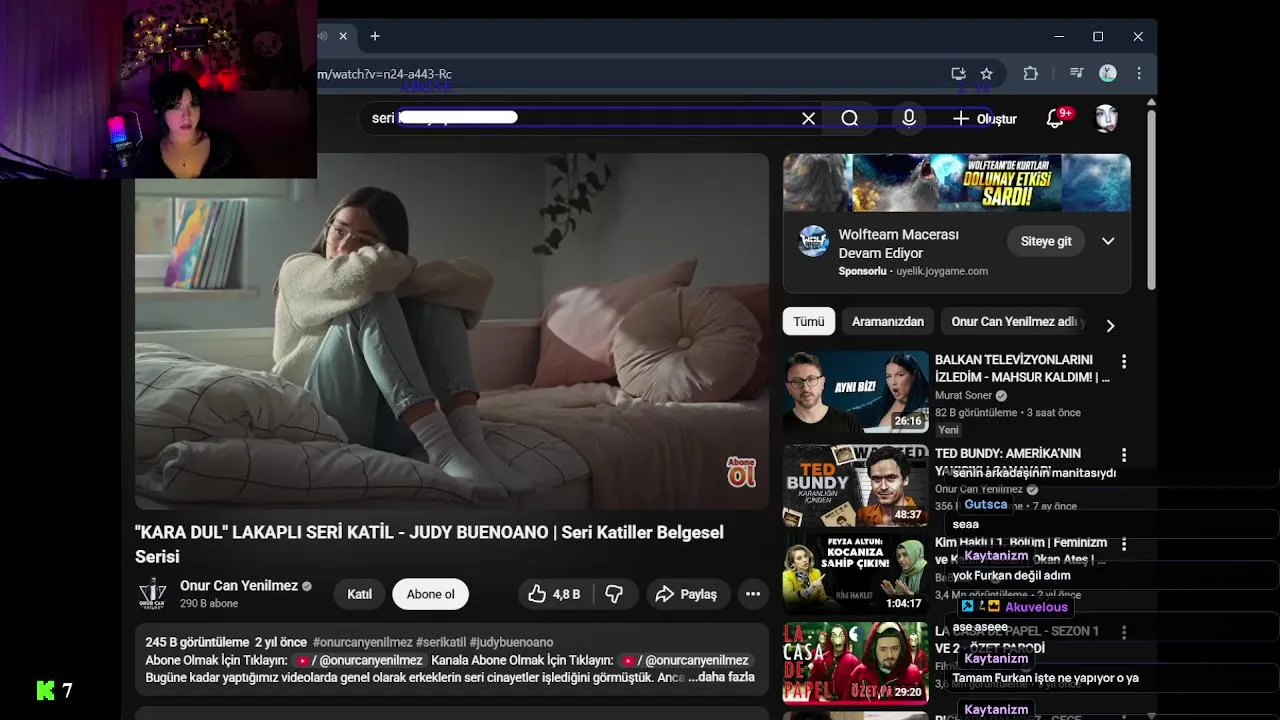Dislike the video with thumbs down

pos(614,594)
